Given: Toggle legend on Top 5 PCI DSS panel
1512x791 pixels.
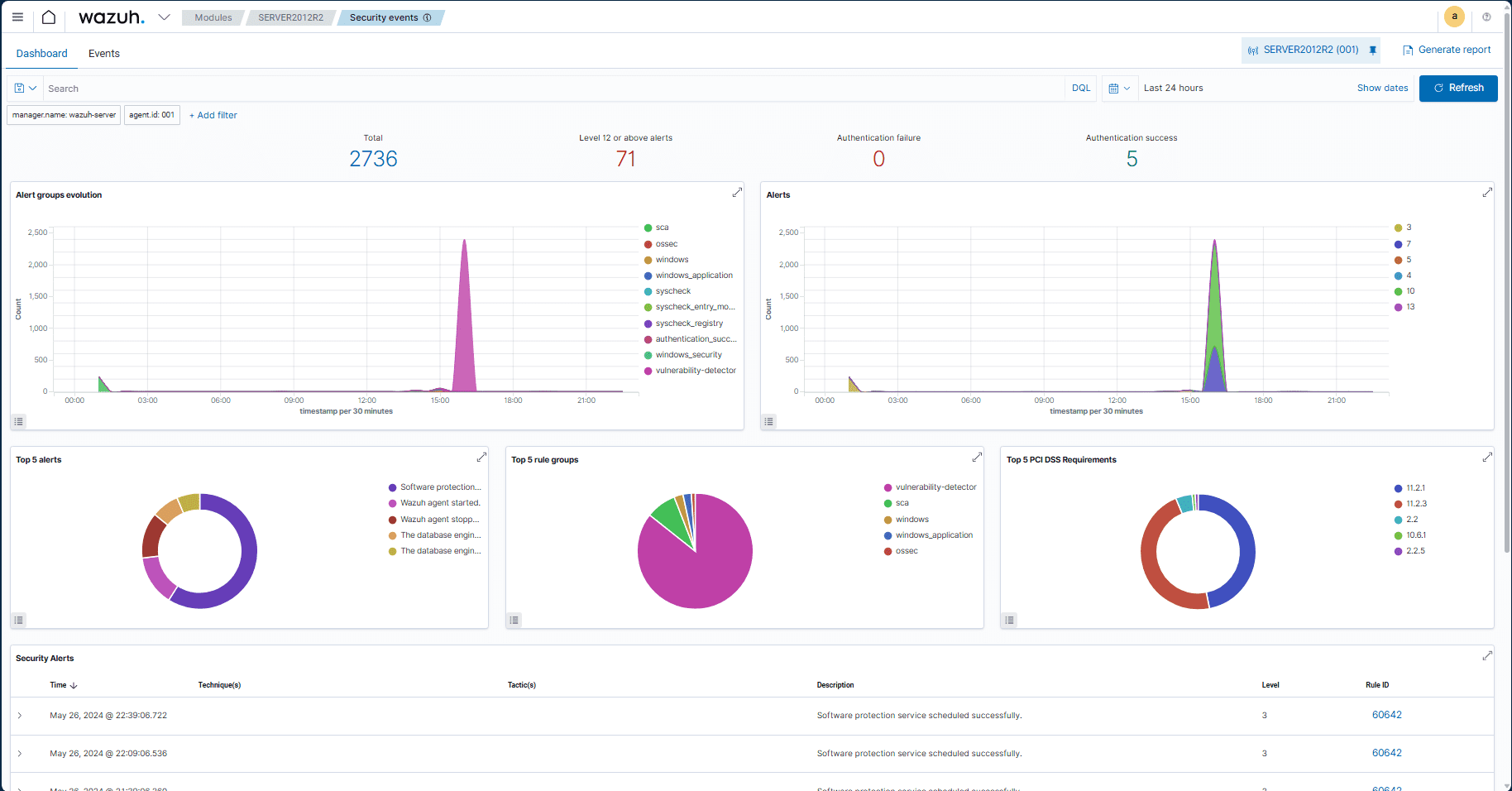Looking at the screenshot, I should pyautogui.click(x=1009, y=620).
